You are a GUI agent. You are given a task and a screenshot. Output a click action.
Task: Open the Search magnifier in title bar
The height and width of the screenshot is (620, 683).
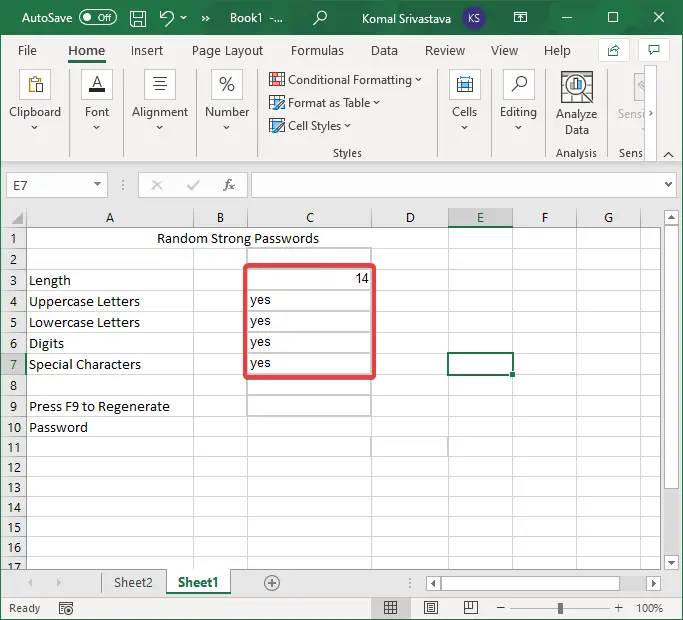(320, 18)
